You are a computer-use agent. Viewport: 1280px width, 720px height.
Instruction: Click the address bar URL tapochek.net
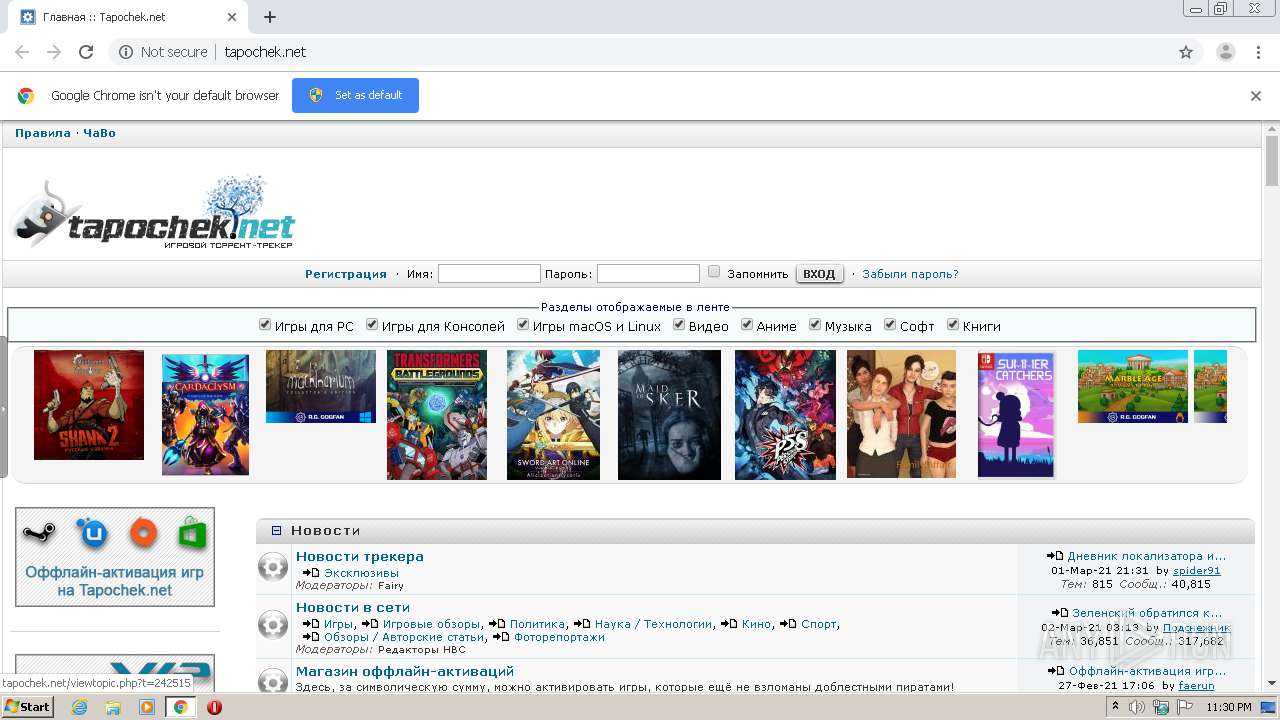(x=265, y=52)
